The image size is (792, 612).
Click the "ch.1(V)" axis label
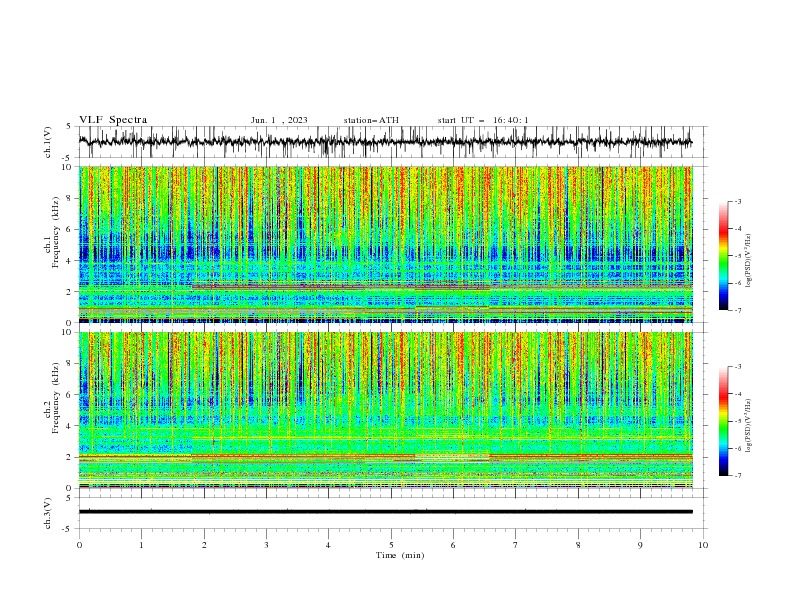click(48, 142)
